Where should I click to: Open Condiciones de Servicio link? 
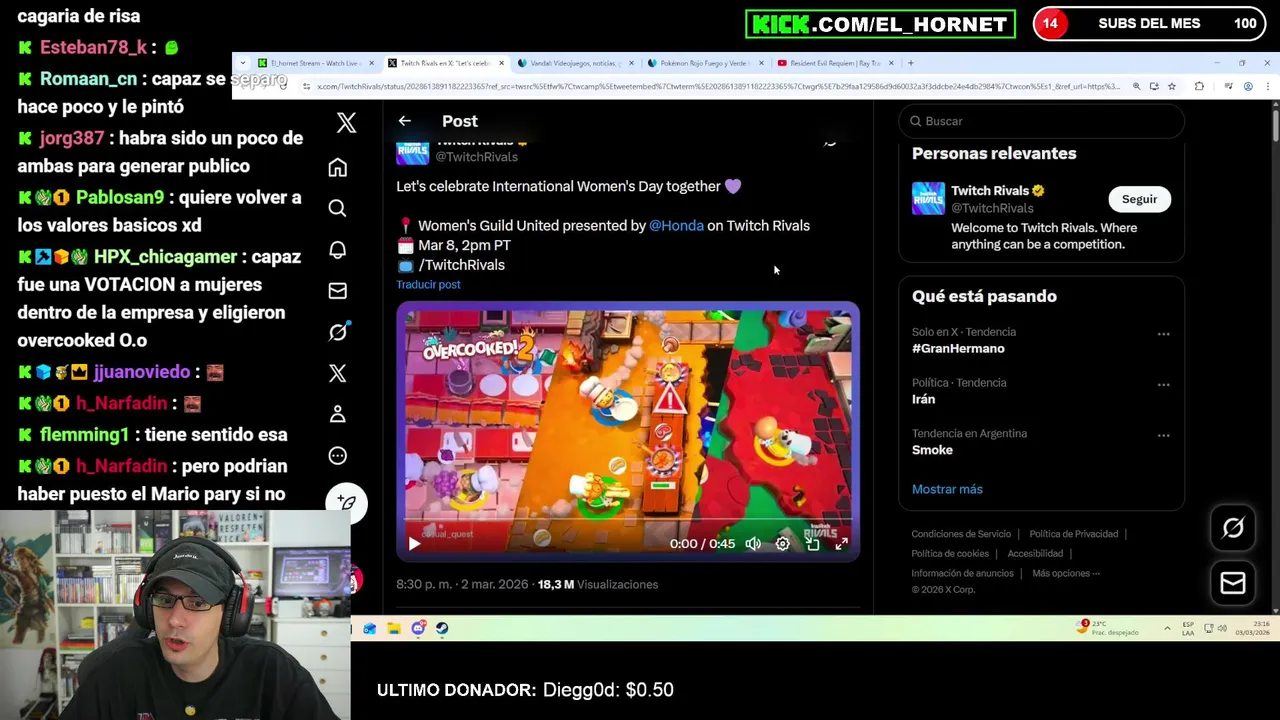coord(961,534)
